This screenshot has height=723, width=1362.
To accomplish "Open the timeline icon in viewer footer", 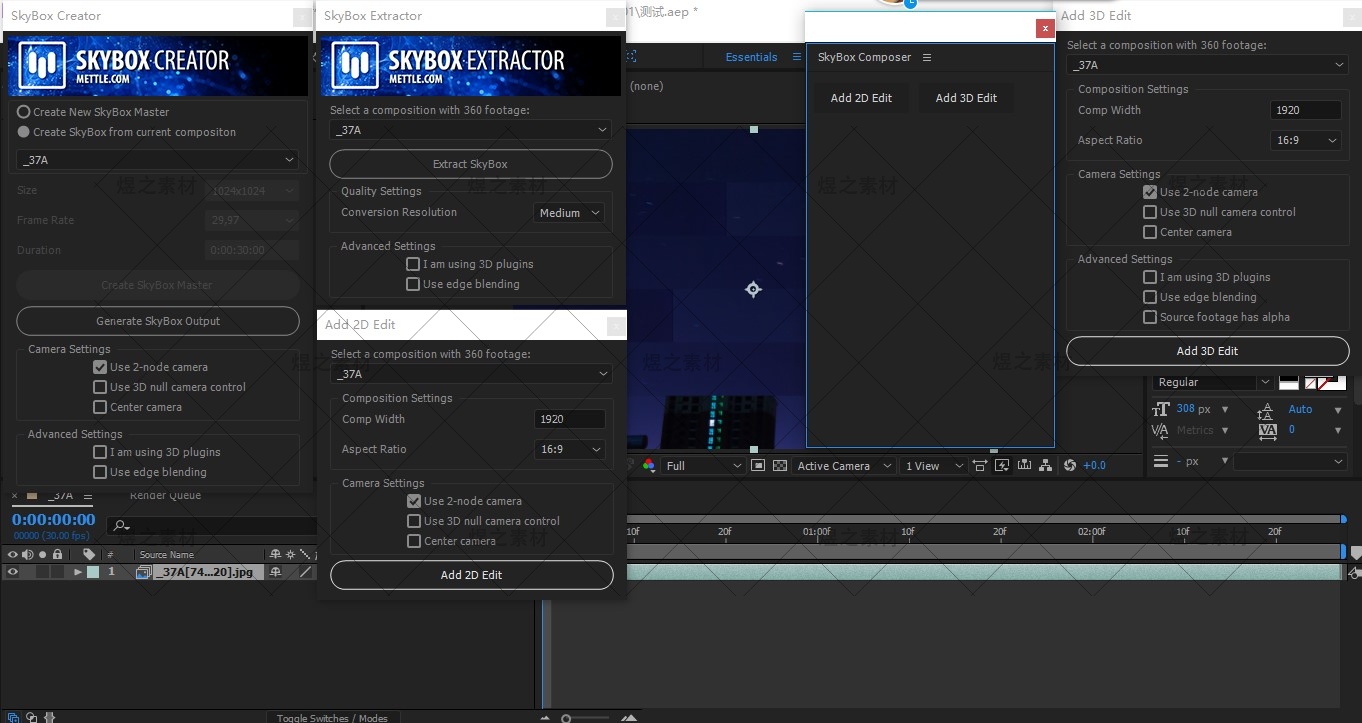I will tap(1024, 466).
